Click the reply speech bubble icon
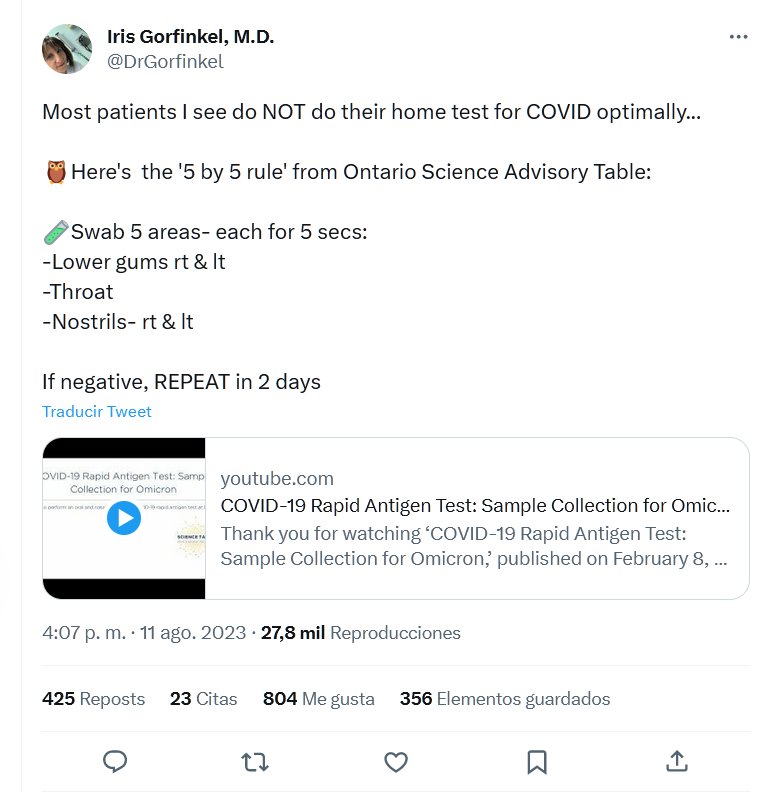770x792 pixels. tap(115, 762)
